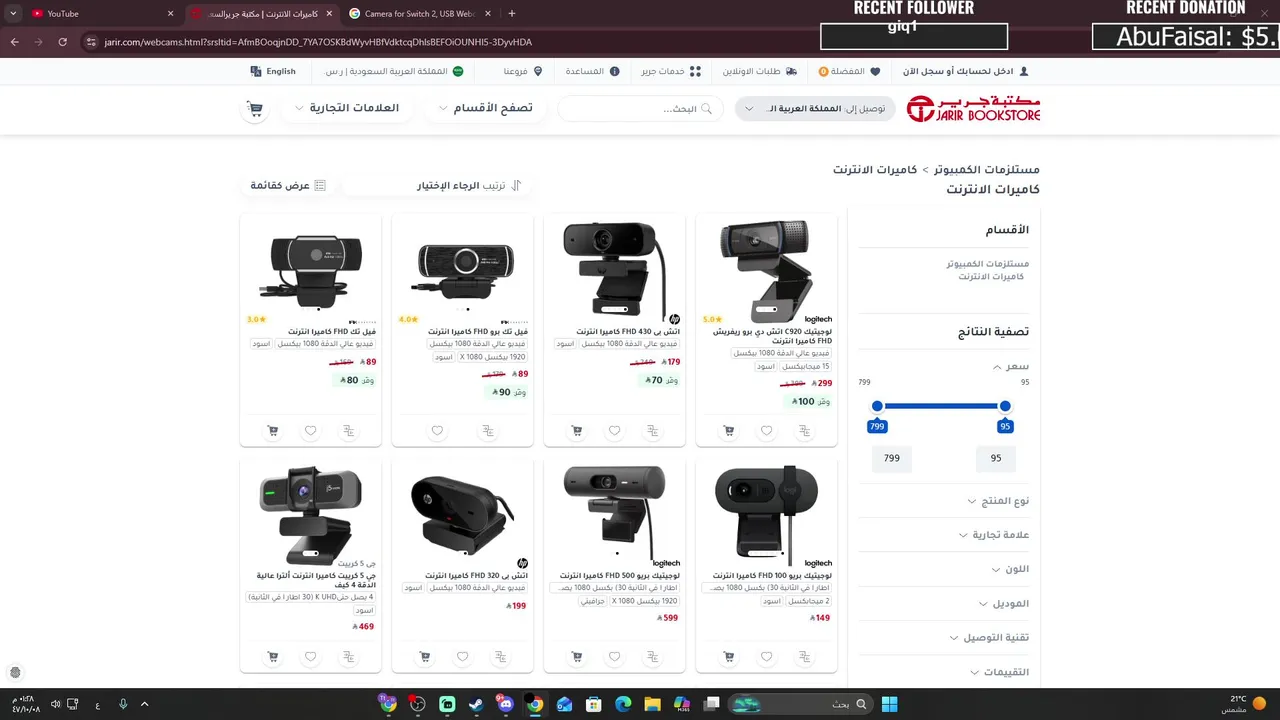Viewport: 1280px width, 720px height.
Task: Favorite the Logitech C920 webcam with heart
Action: coord(766,431)
